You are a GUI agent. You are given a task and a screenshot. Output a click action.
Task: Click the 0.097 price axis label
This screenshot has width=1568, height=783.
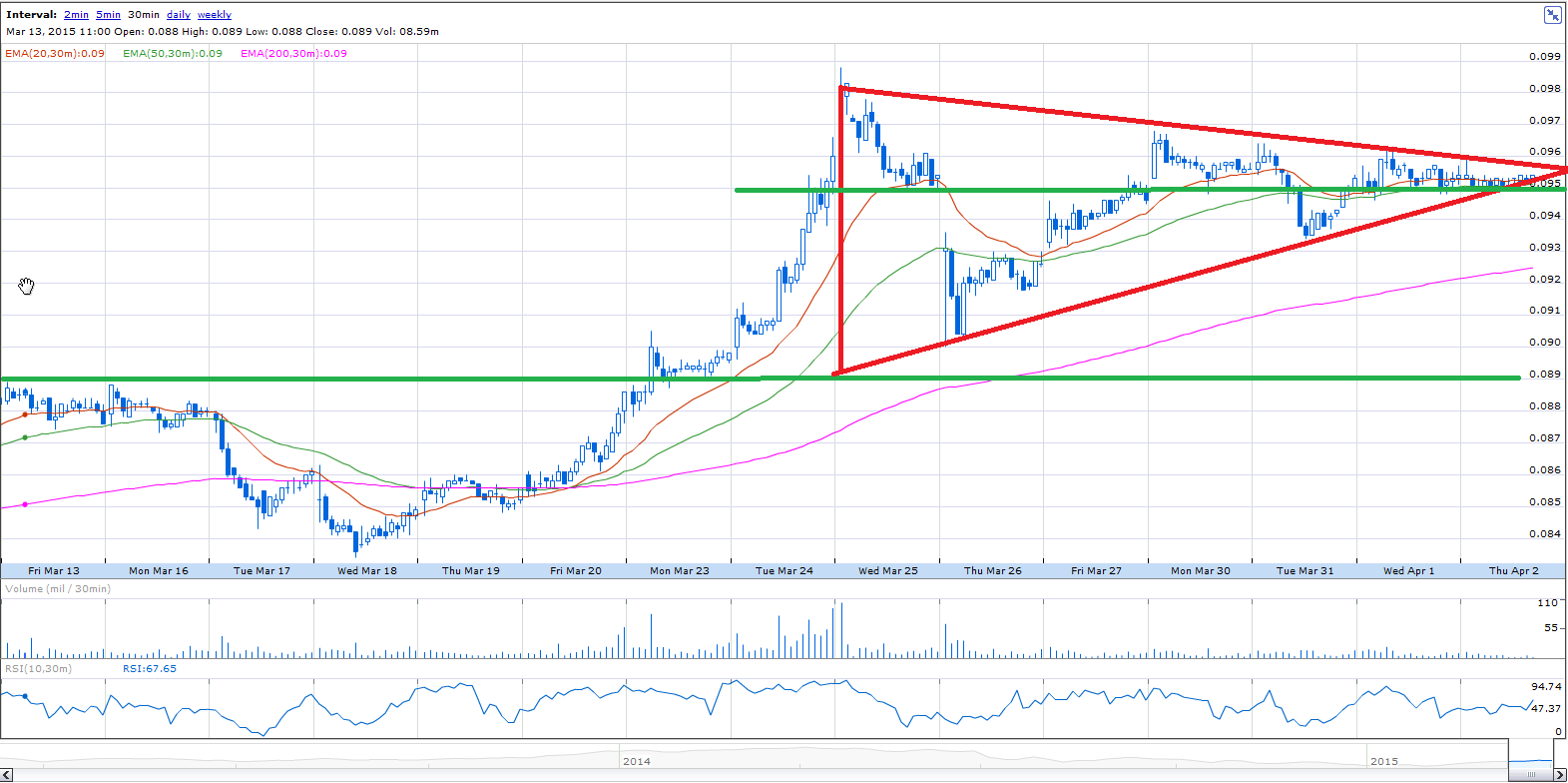1545,121
